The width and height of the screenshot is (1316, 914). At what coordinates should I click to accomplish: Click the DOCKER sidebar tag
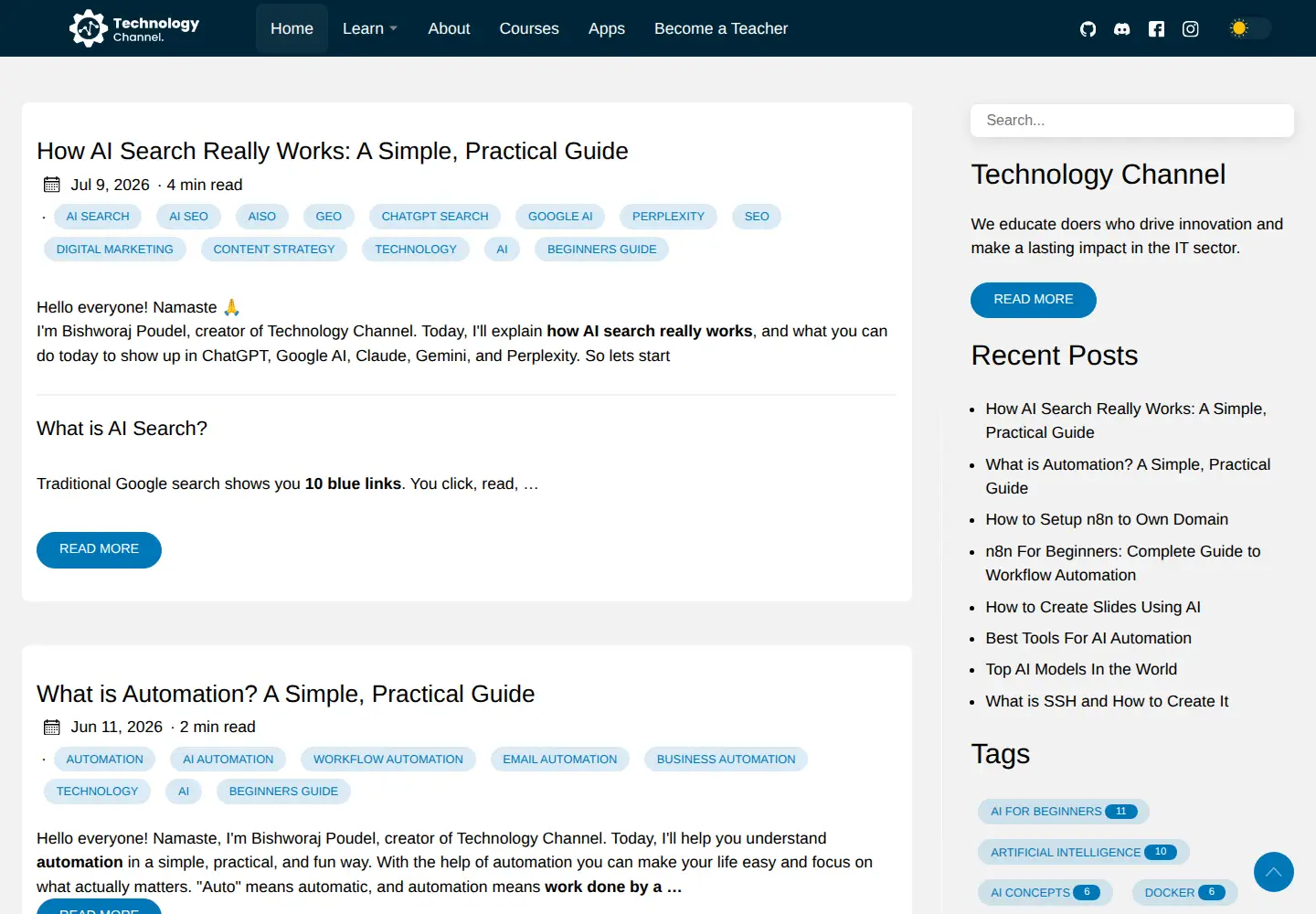1185,893
